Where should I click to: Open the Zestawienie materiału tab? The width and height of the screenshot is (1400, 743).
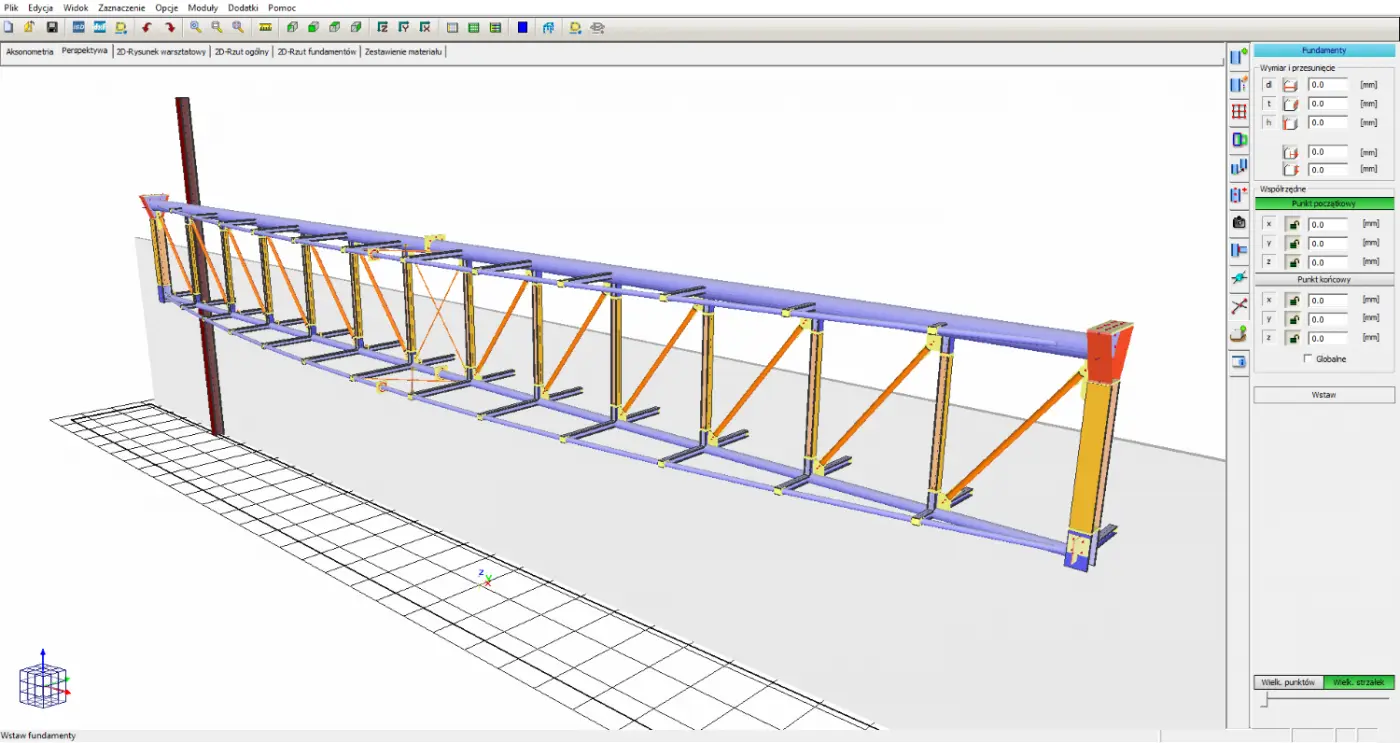tap(403, 51)
